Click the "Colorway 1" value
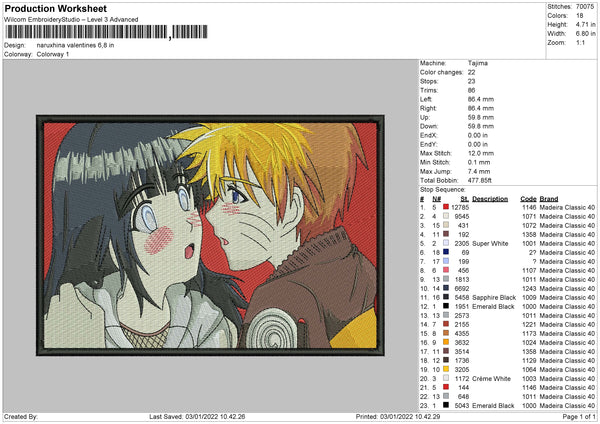Image resolution: width=600 pixels, height=424 pixels. pos(53,54)
